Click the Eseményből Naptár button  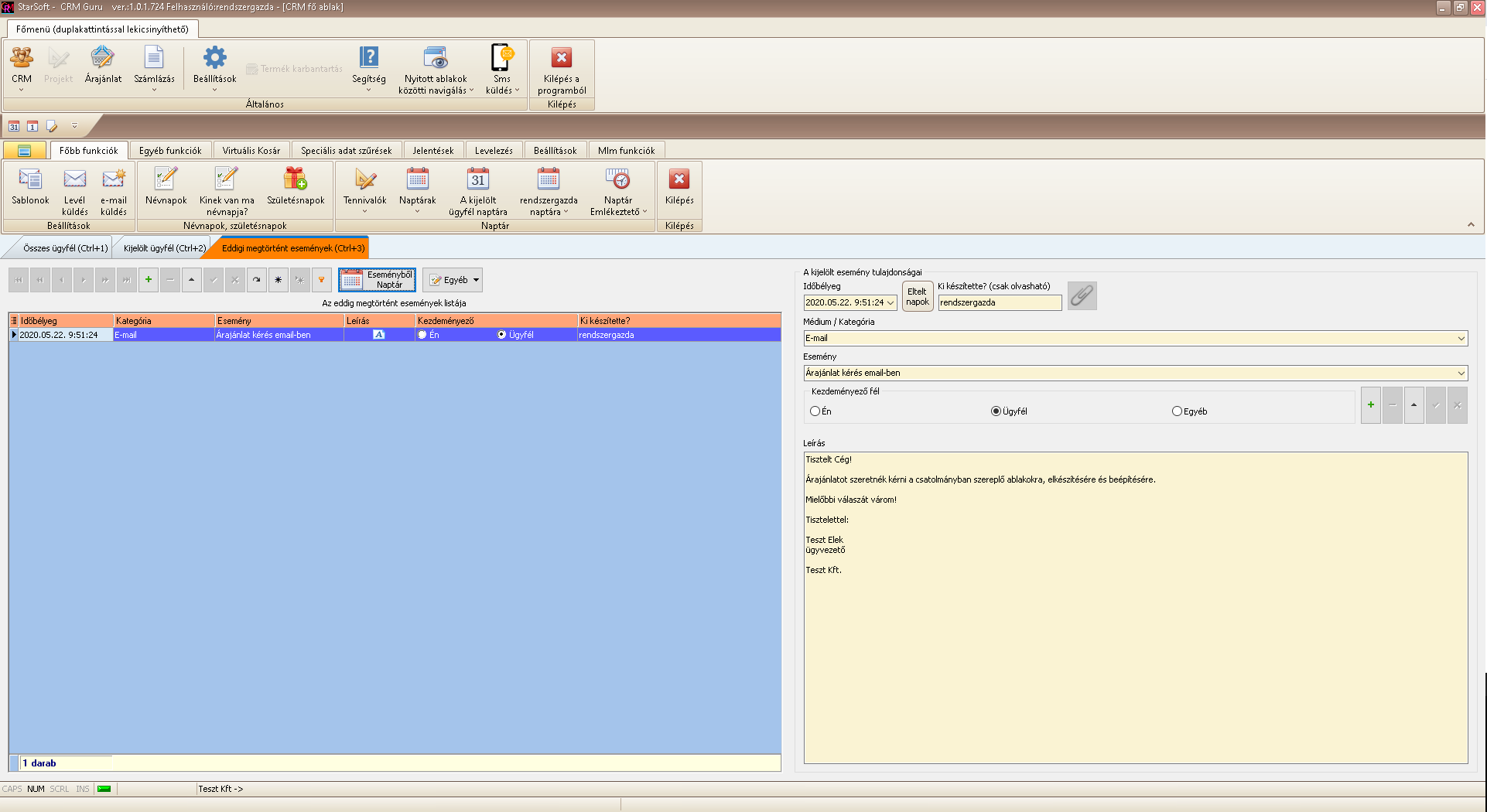point(377,280)
